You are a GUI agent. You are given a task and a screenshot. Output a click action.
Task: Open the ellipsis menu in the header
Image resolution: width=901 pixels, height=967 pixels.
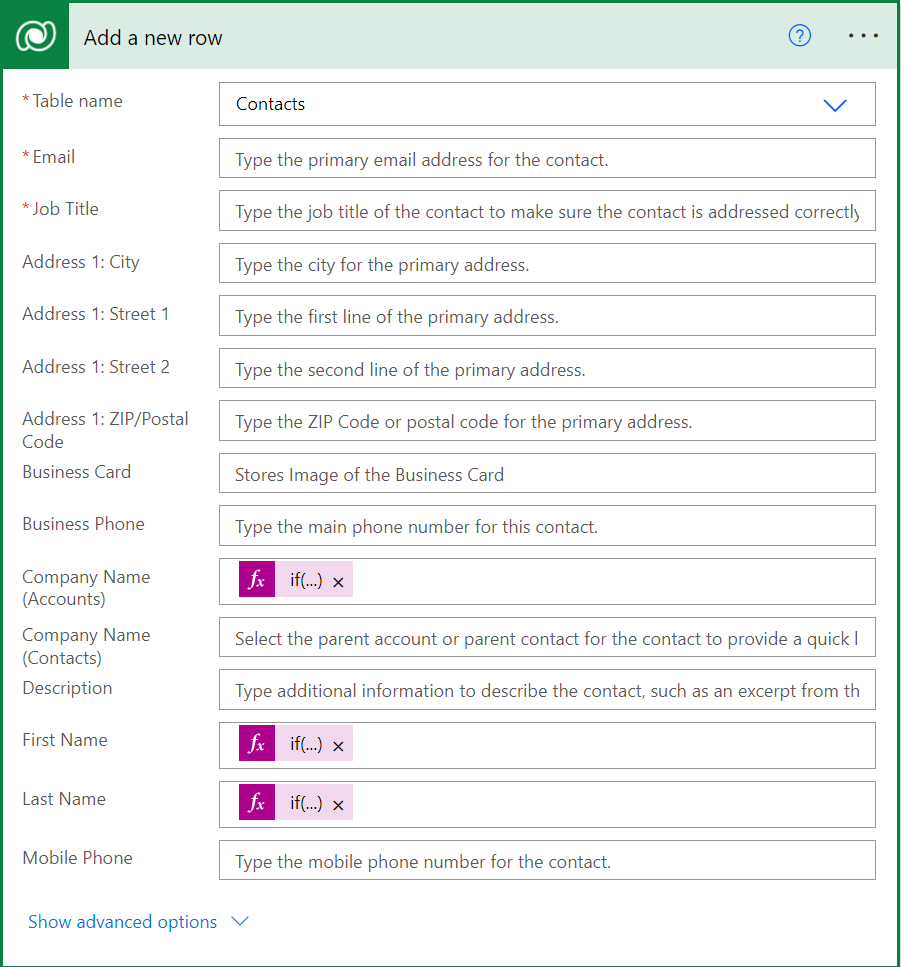point(862,35)
